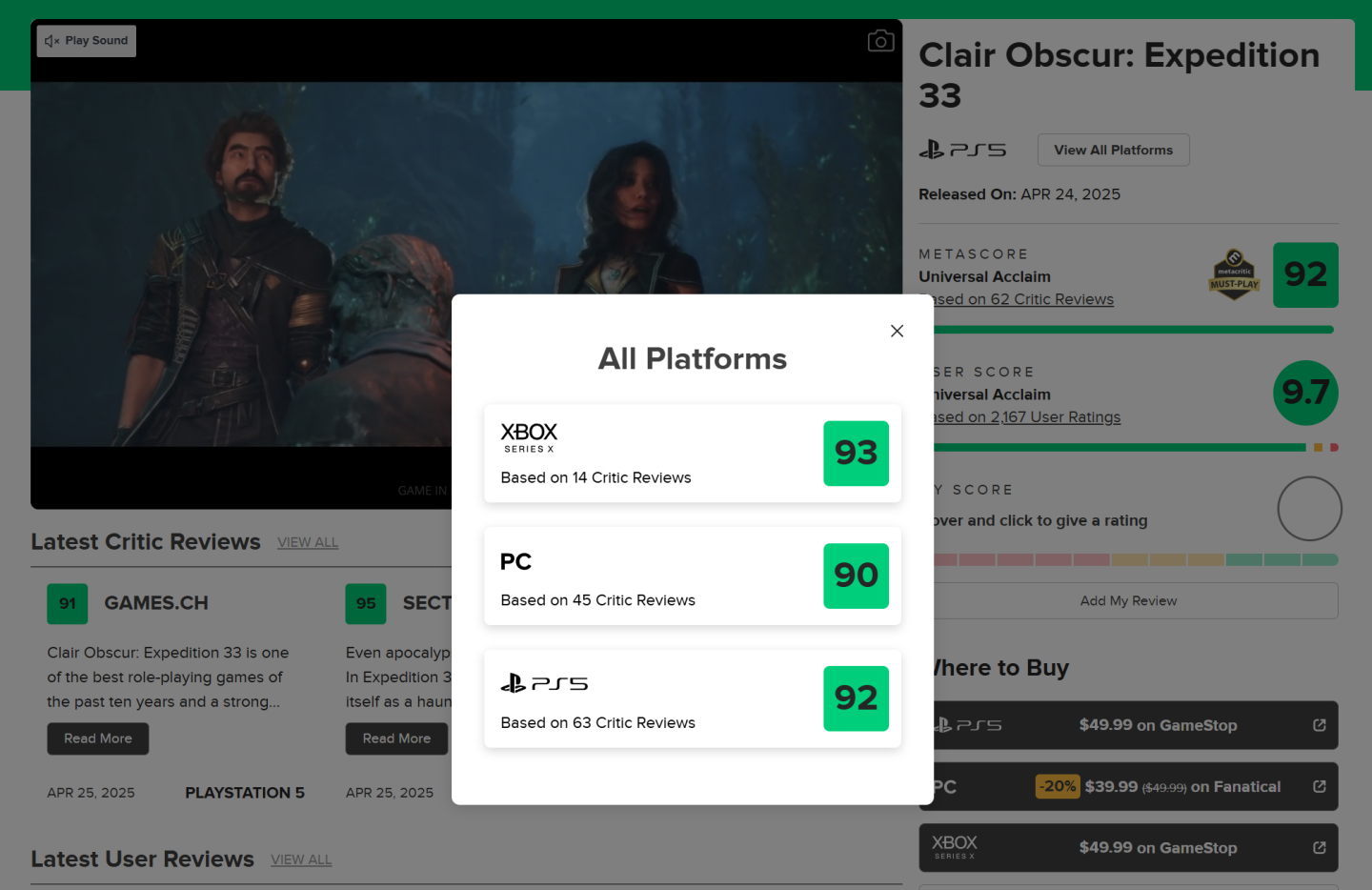Click Read More on the GAMES.CH review
This screenshot has width=1372, height=890.
(98, 738)
